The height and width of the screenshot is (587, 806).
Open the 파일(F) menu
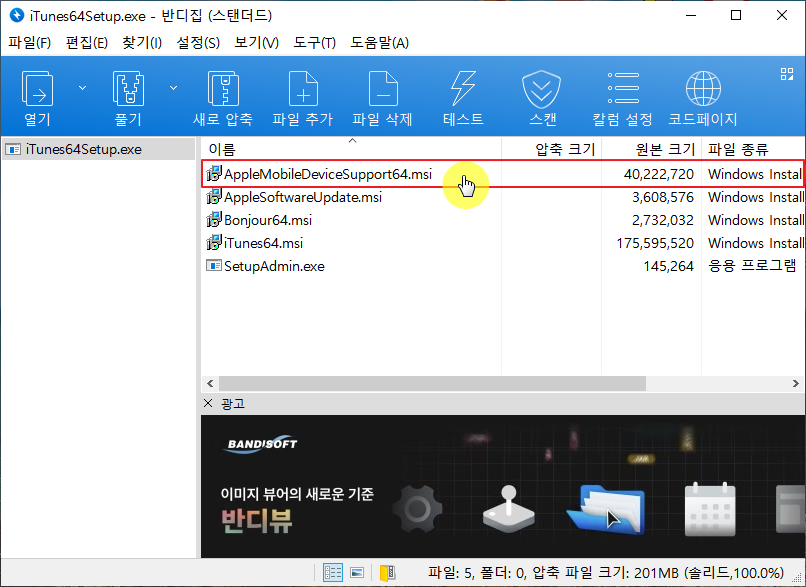30,43
